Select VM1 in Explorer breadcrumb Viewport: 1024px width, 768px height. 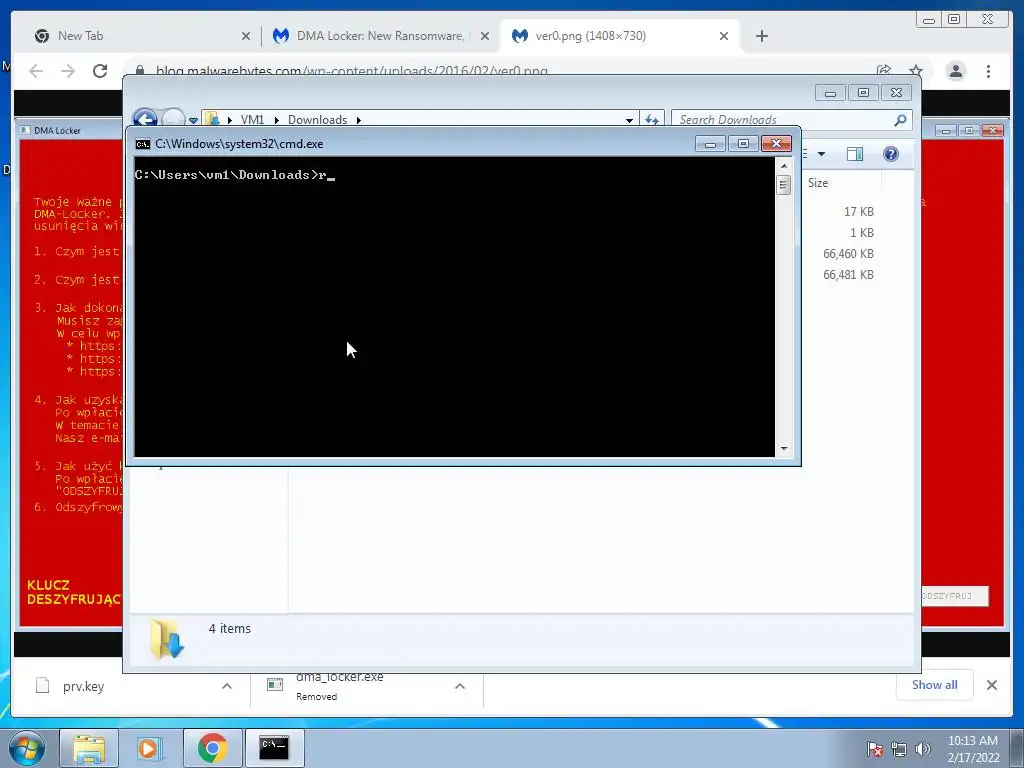252,120
